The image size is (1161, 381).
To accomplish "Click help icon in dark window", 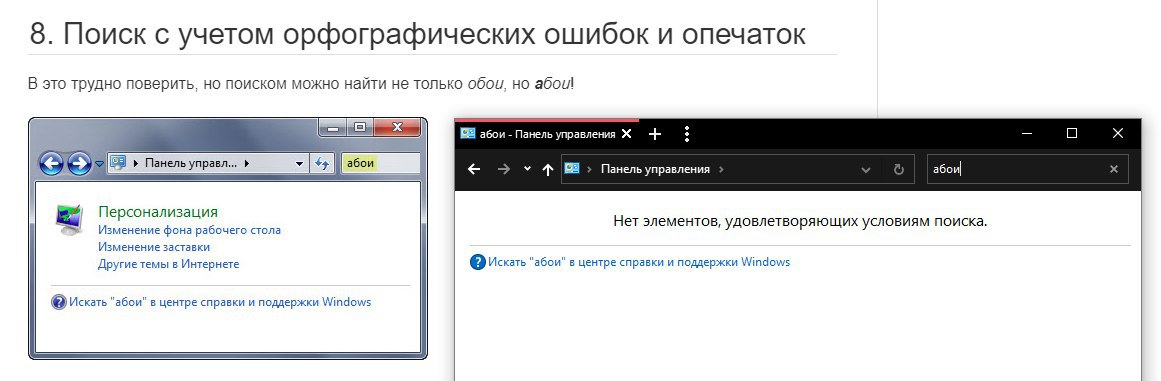I will coord(478,262).
